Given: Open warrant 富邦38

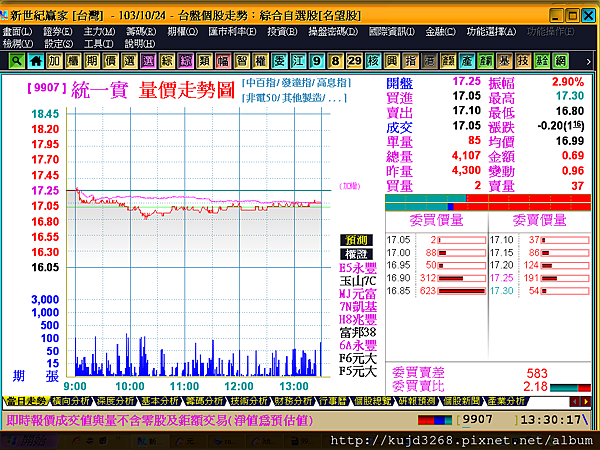Looking at the screenshot, I should 358,332.
